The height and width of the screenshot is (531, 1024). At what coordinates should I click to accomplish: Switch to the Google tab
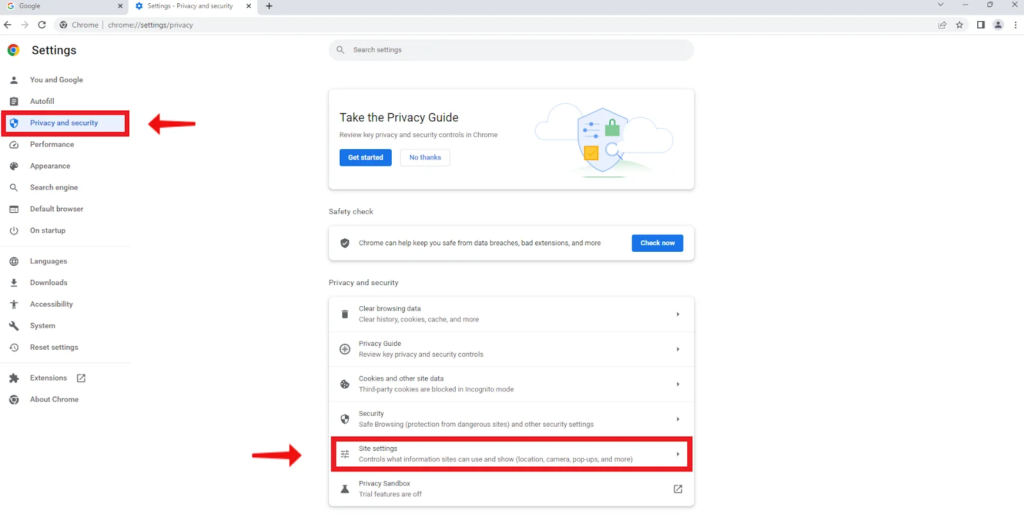[x=62, y=6]
